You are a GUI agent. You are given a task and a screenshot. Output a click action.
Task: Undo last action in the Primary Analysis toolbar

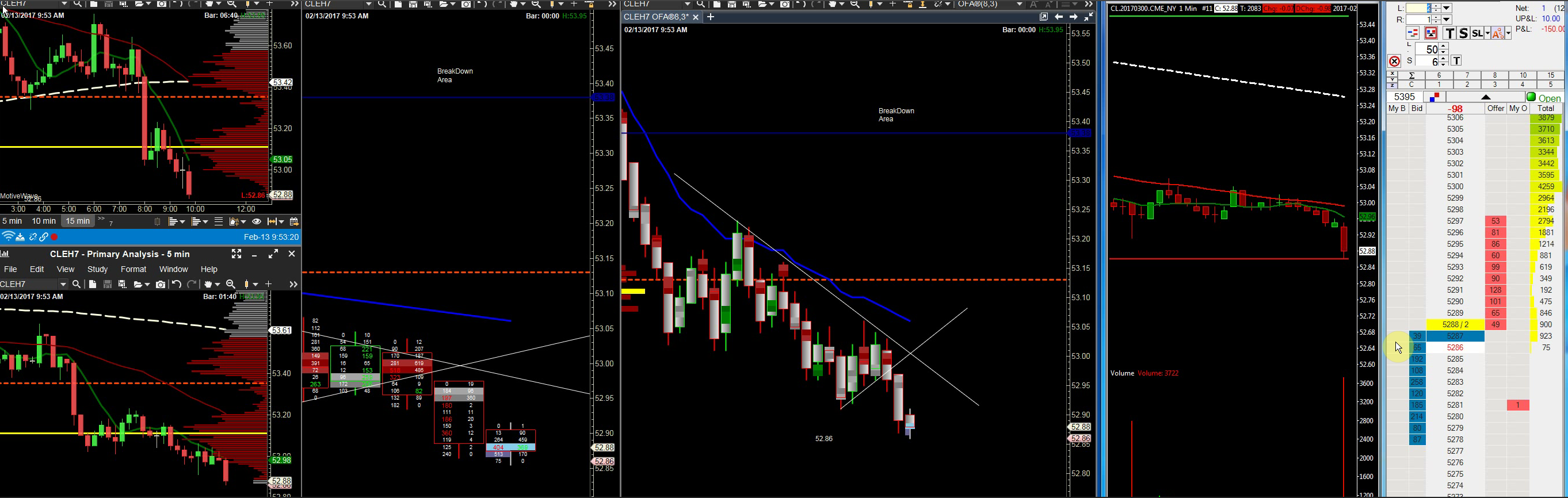pyautogui.click(x=177, y=284)
